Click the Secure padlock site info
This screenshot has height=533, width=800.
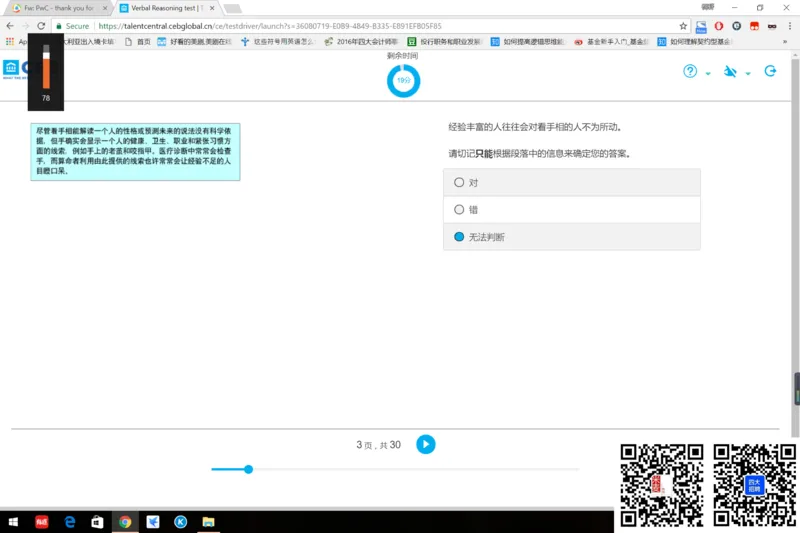72,26
